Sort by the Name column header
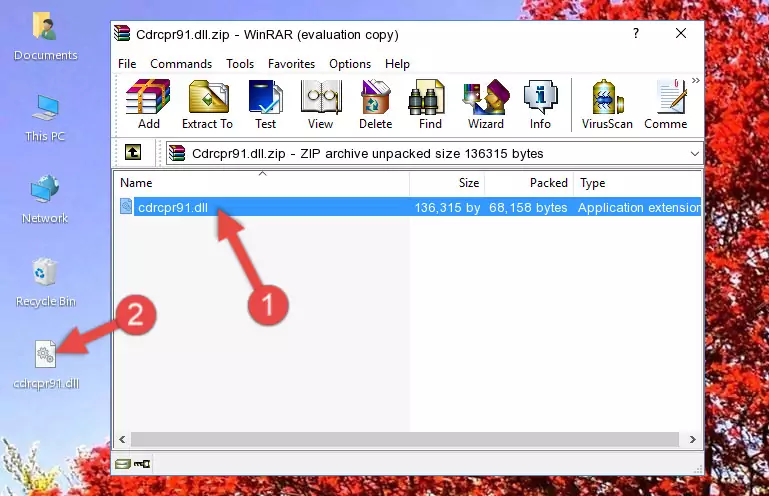Viewport: 769px width, 496px height. click(x=262, y=183)
